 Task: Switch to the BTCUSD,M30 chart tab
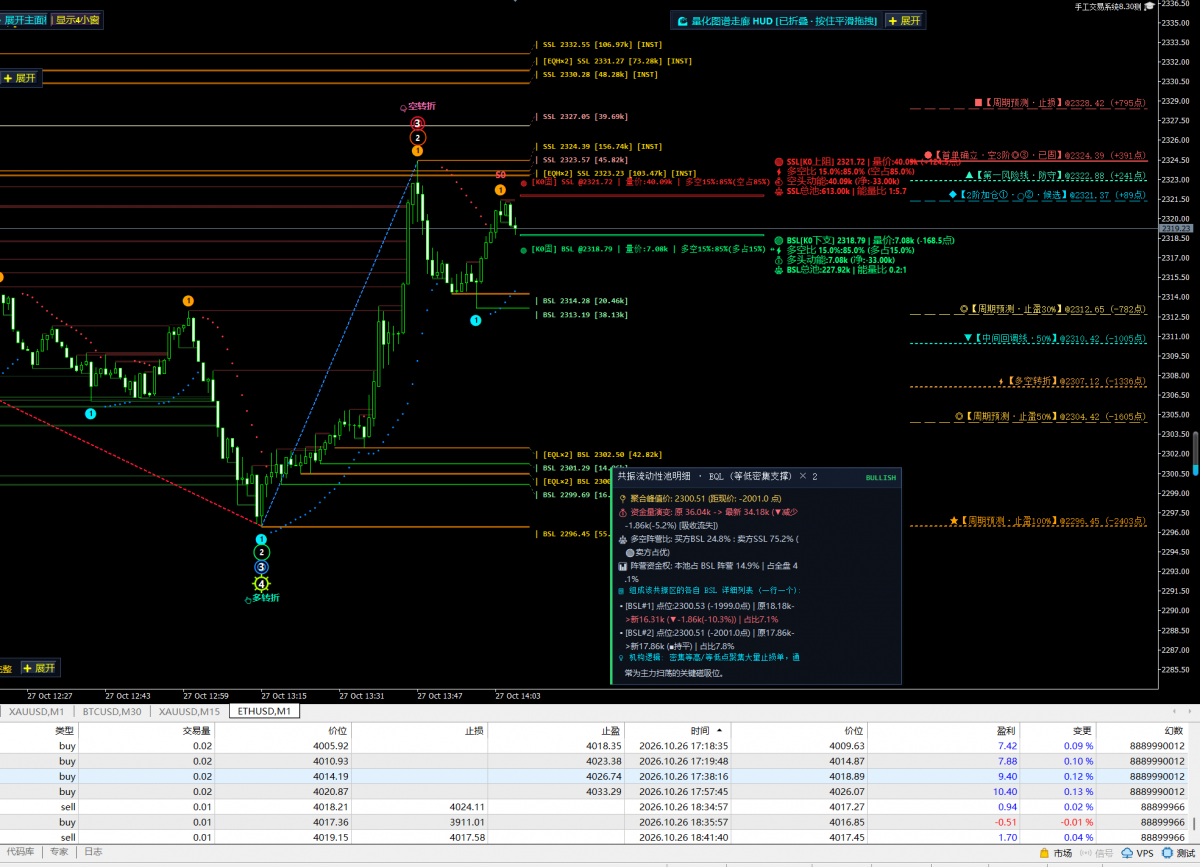(111, 711)
